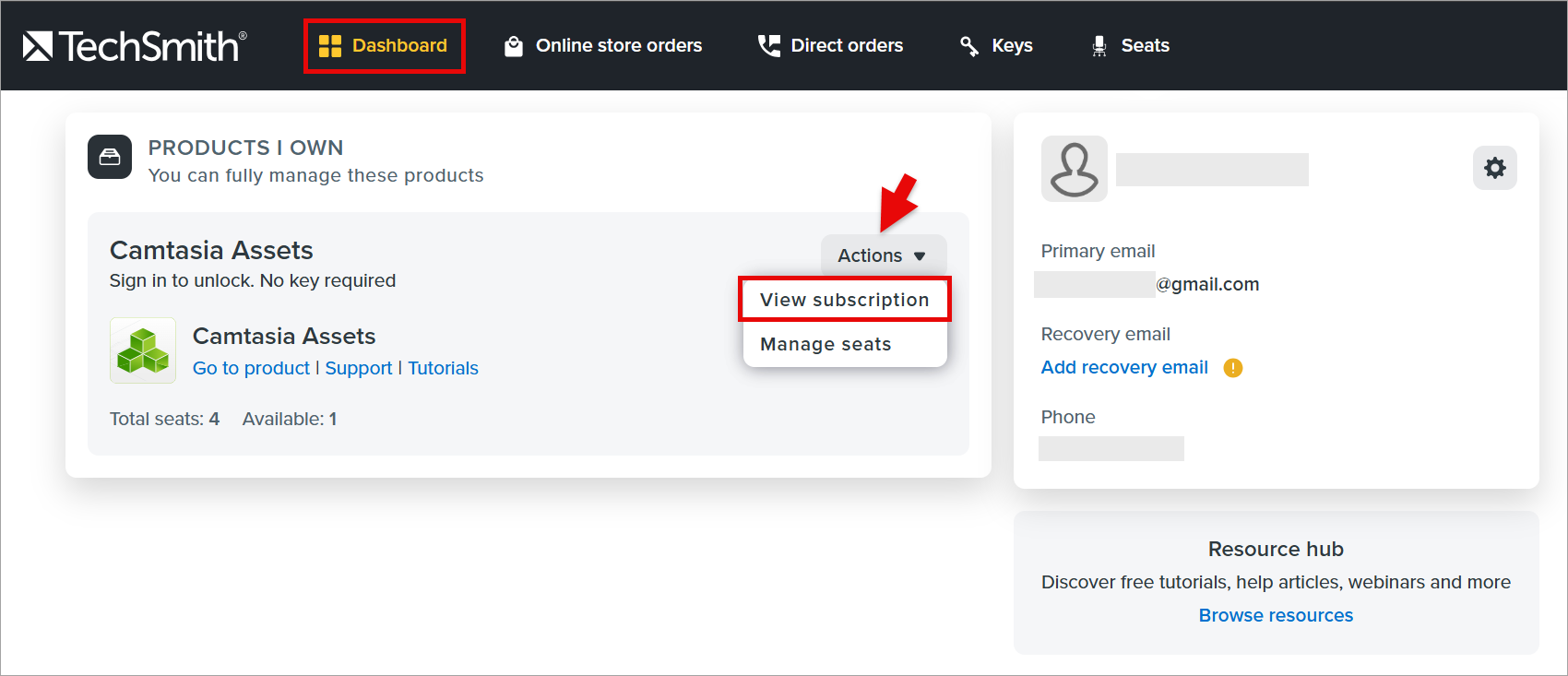Click the Resource hub heading
1568x676 pixels.
pyautogui.click(x=1276, y=549)
